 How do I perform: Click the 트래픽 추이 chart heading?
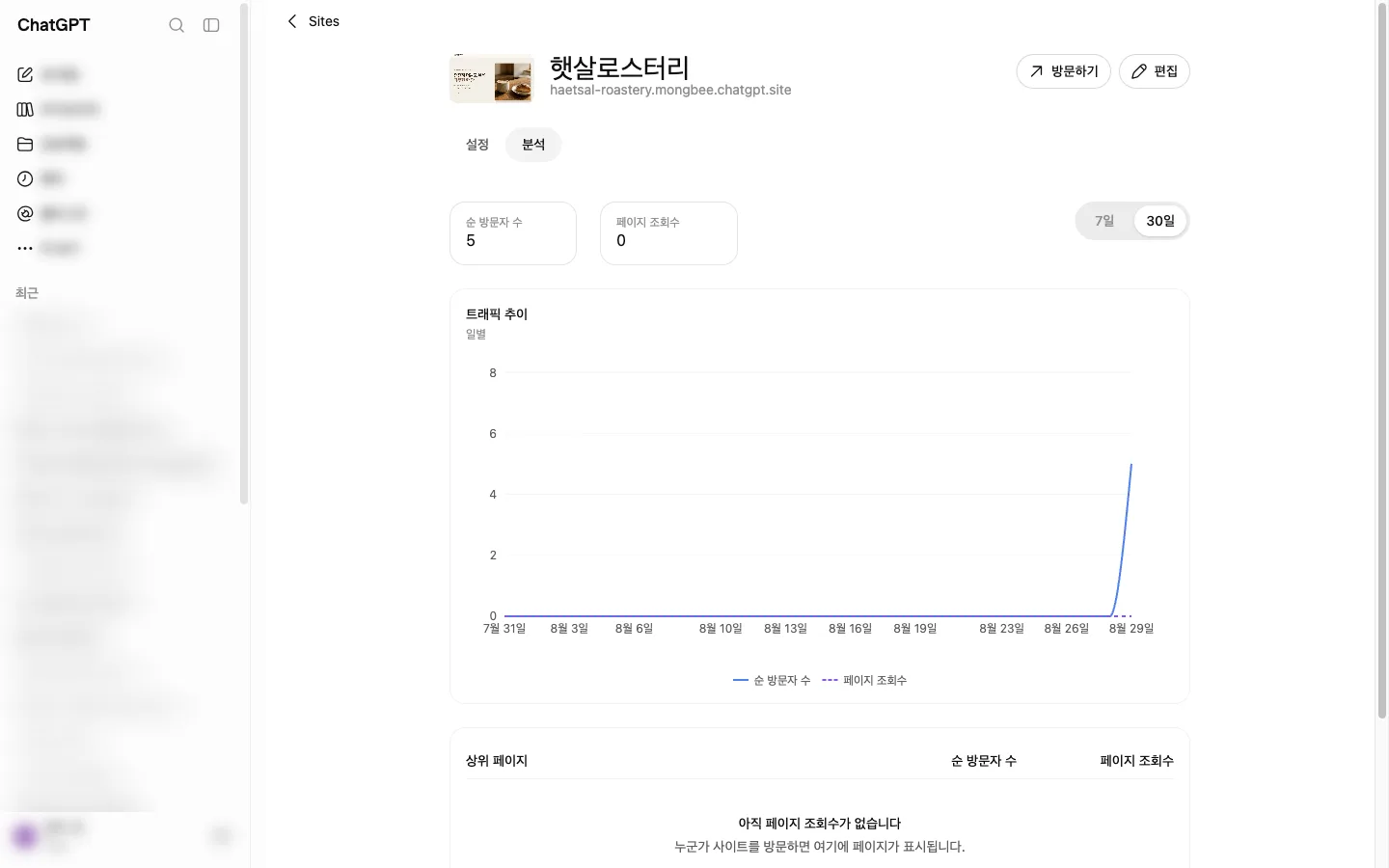497,314
